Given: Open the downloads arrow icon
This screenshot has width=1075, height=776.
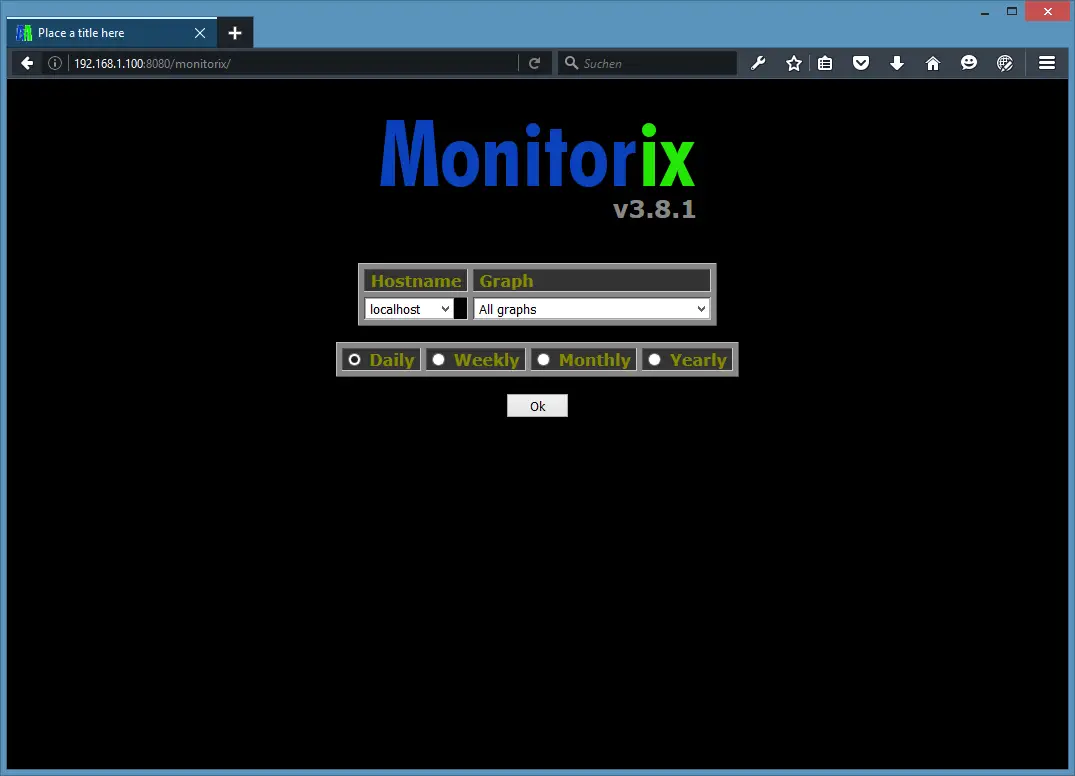Looking at the screenshot, I should pos(897,63).
